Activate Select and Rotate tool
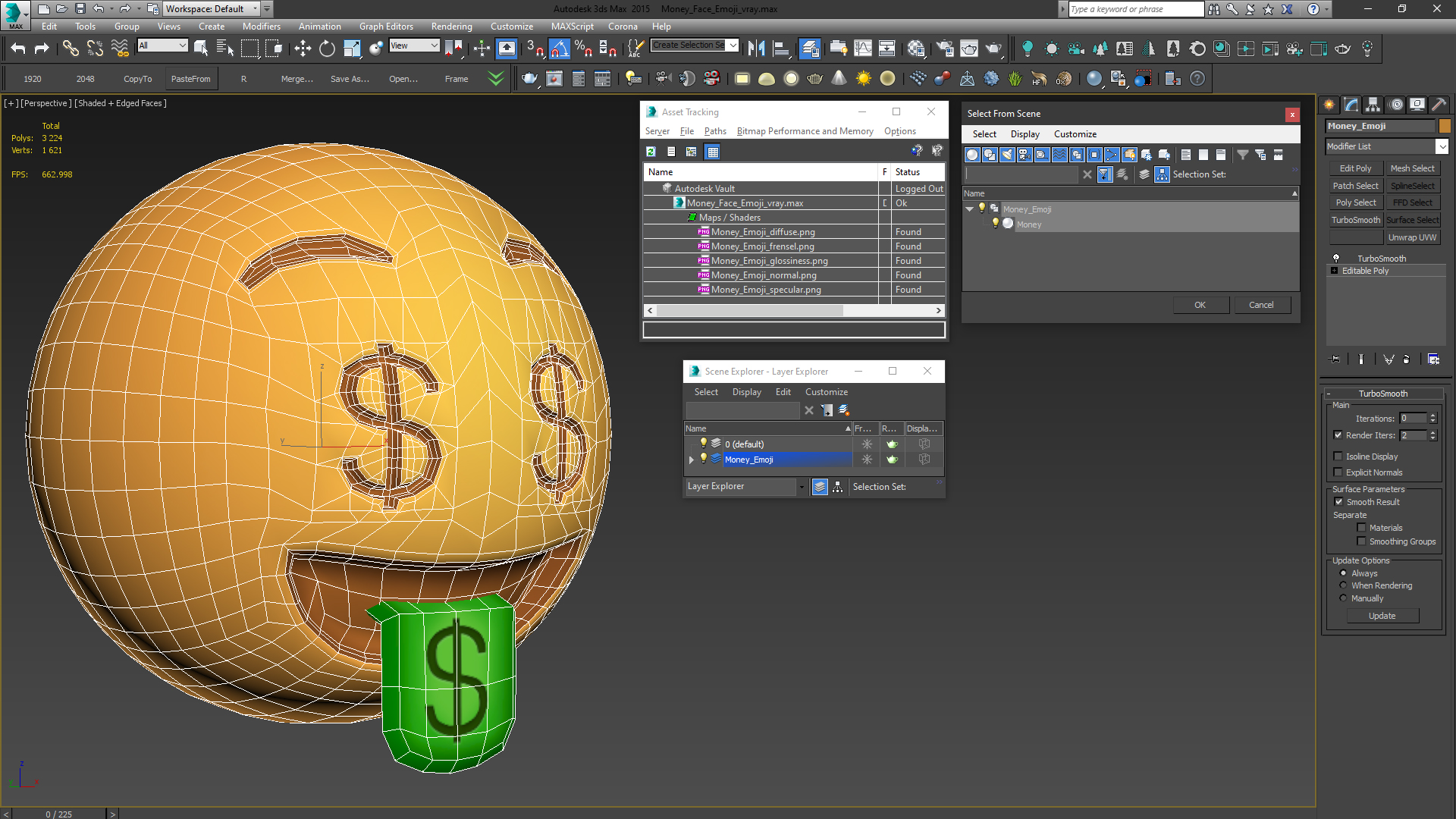The height and width of the screenshot is (819, 1456). tap(327, 49)
